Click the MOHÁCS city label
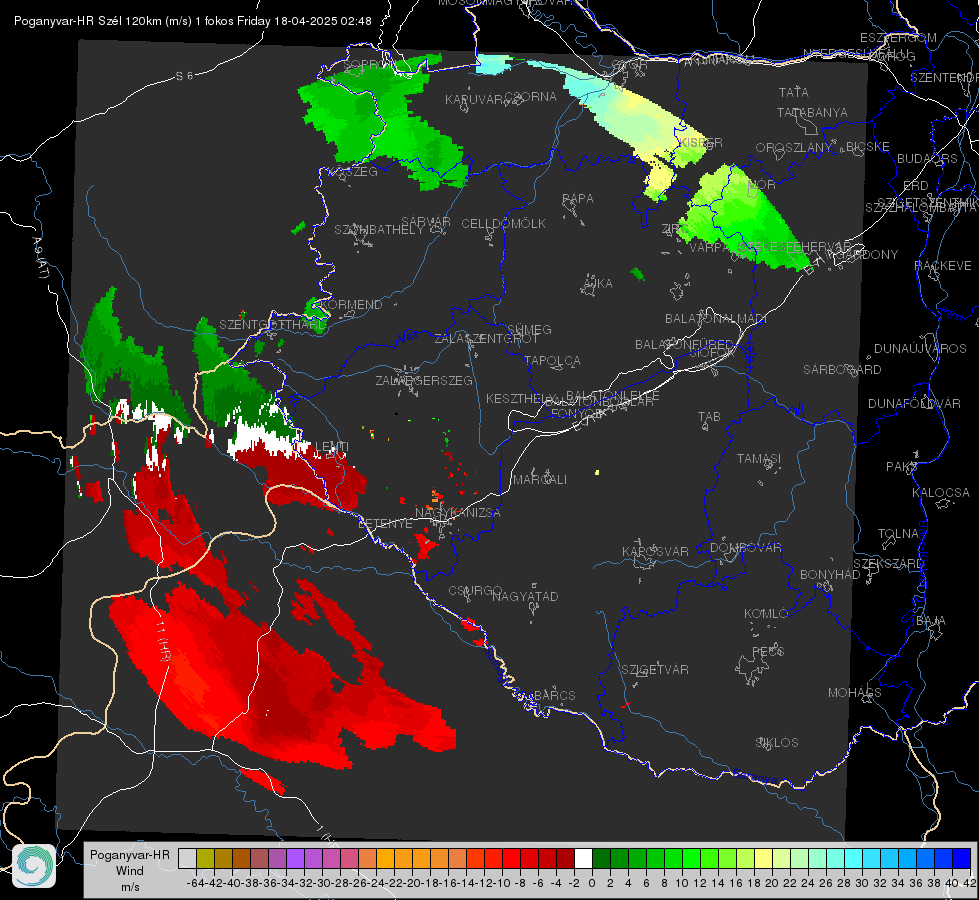The height and width of the screenshot is (900, 979). click(855, 693)
